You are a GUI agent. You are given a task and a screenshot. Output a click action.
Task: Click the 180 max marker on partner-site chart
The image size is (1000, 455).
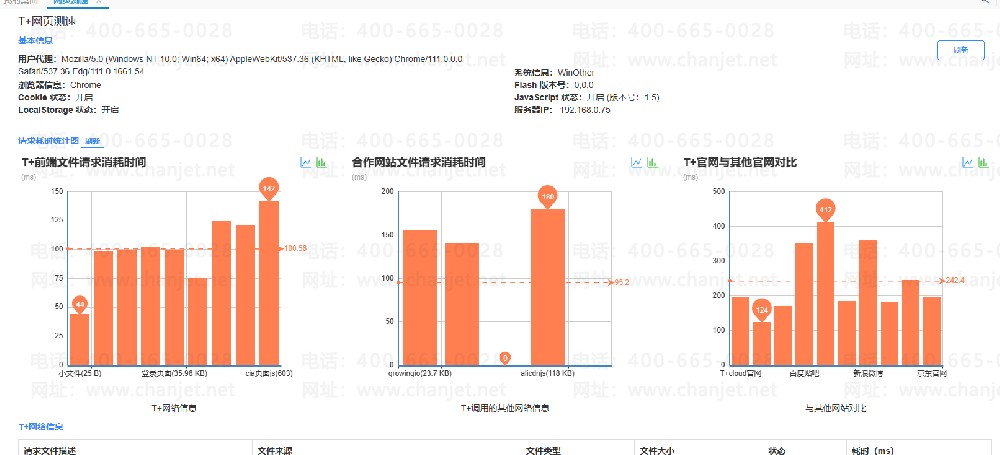click(548, 197)
